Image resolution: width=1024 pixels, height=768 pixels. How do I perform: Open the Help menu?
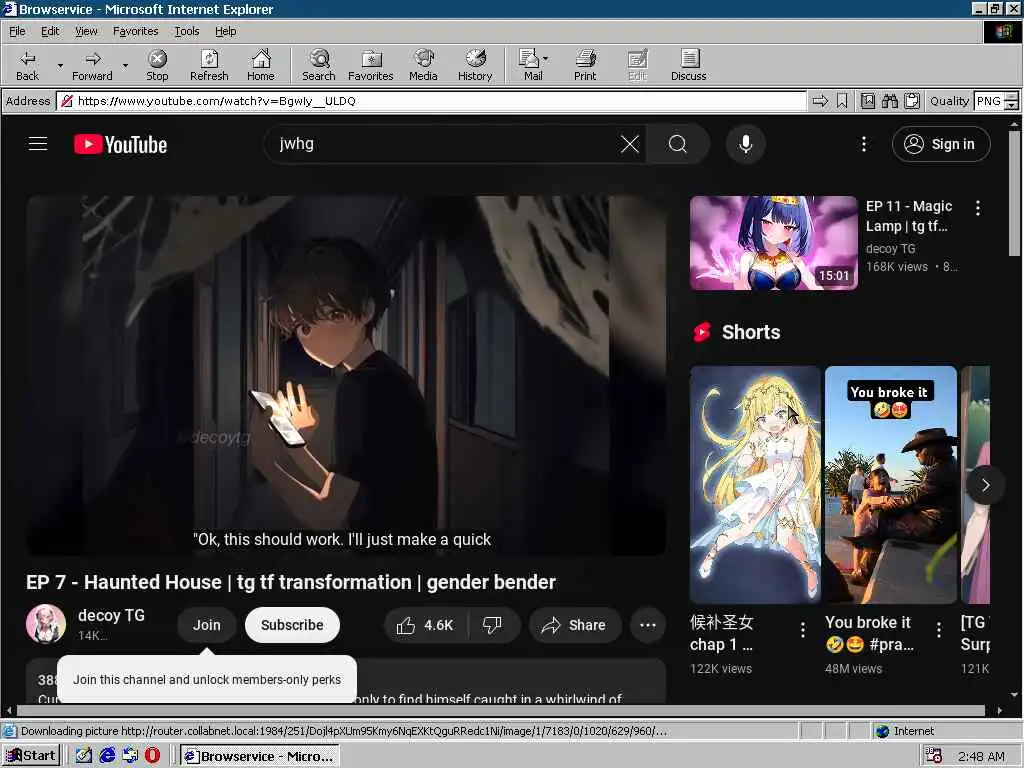[x=225, y=31]
